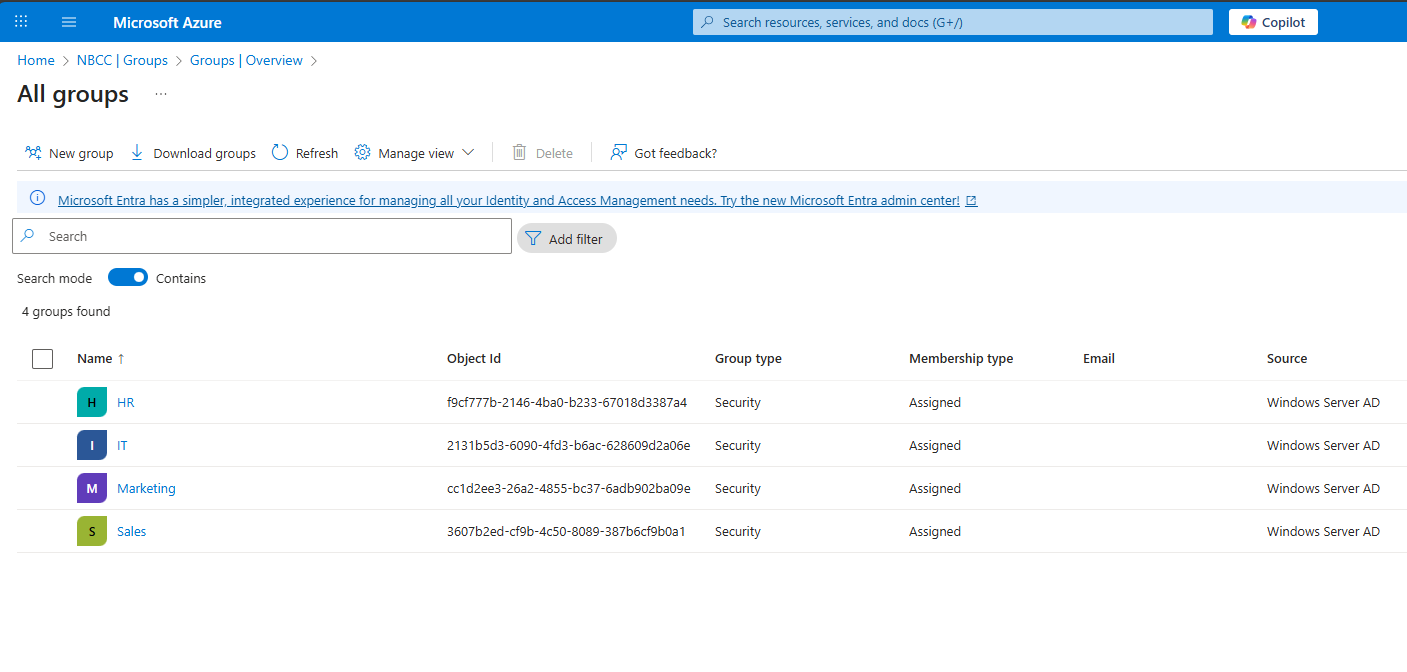
Task: Sort by the Name column header
Action: 95,359
